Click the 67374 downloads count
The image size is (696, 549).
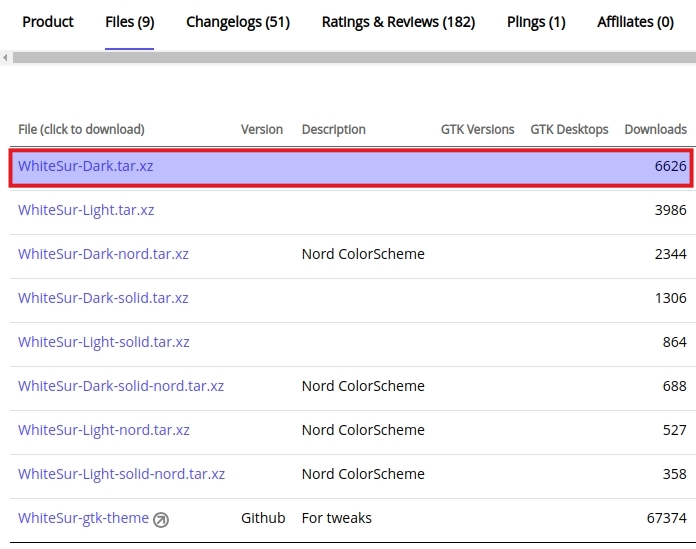coord(667,518)
